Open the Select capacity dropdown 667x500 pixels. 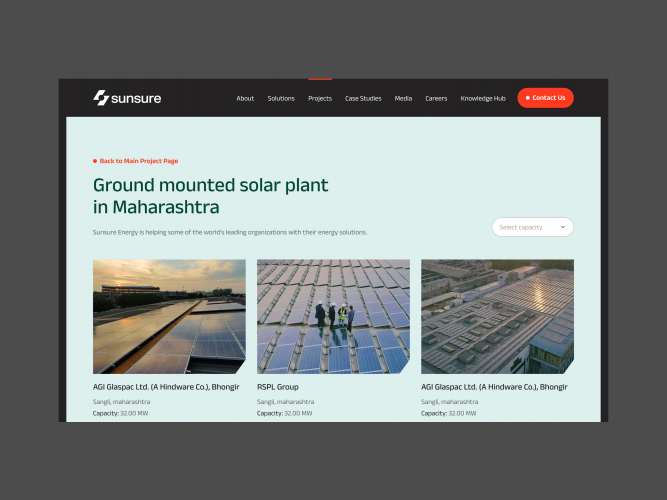point(533,227)
